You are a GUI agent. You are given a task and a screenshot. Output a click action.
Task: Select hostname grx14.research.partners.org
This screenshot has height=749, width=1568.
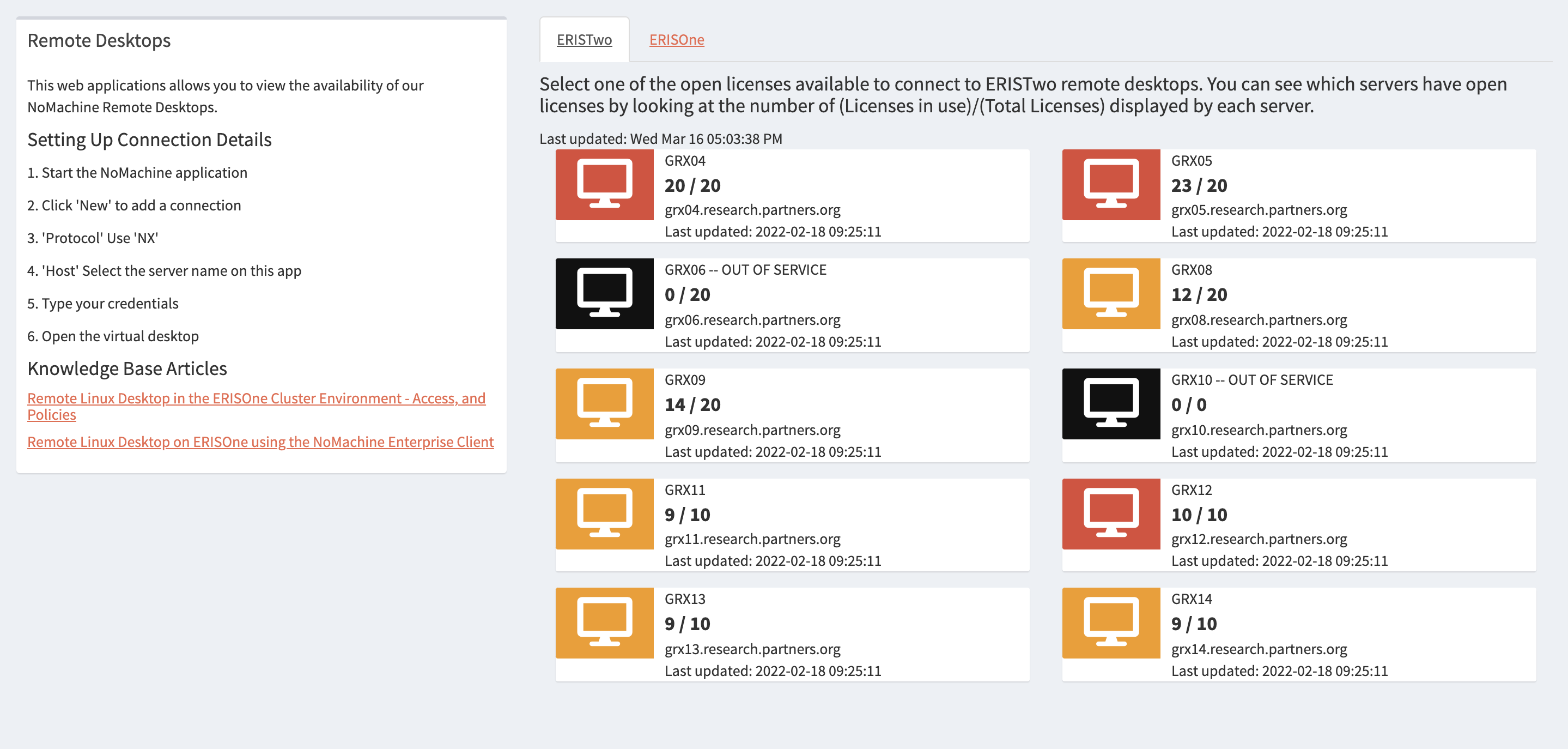(1259, 649)
